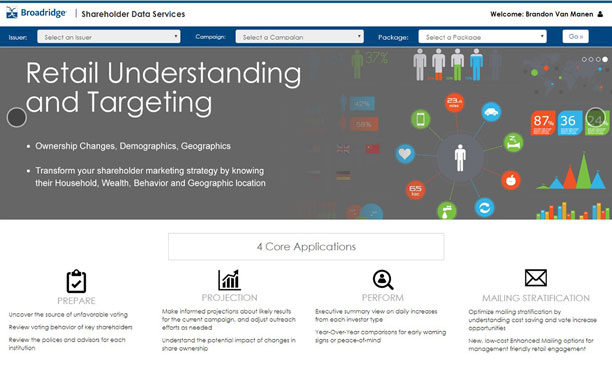Click the MAILING STRATIFICATION heading
The width and height of the screenshot is (612, 389).
tap(536, 298)
